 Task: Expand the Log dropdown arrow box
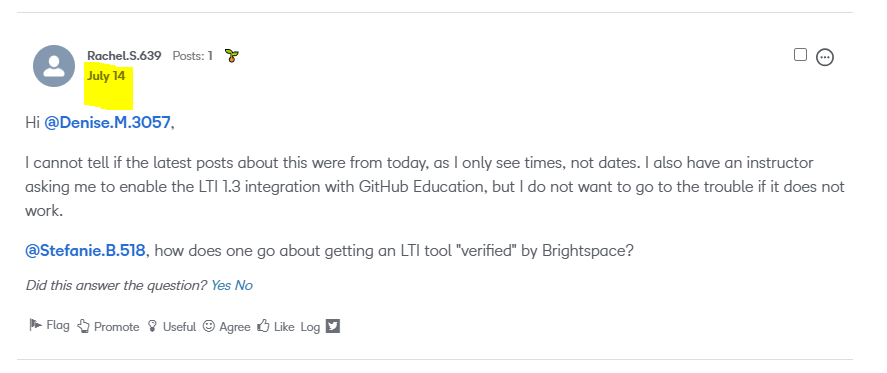[x=333, y=326]
